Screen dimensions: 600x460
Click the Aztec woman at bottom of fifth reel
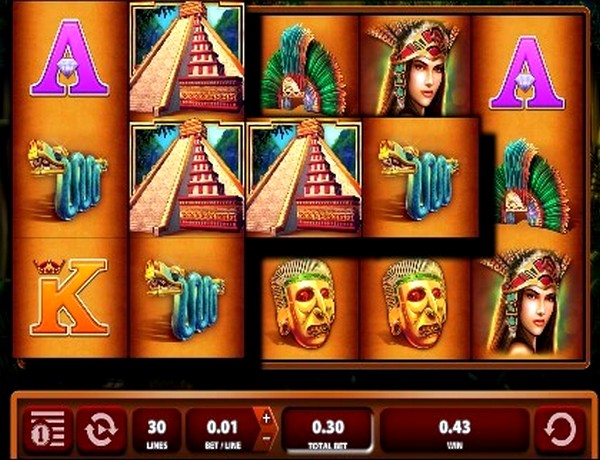pos(528,302)
